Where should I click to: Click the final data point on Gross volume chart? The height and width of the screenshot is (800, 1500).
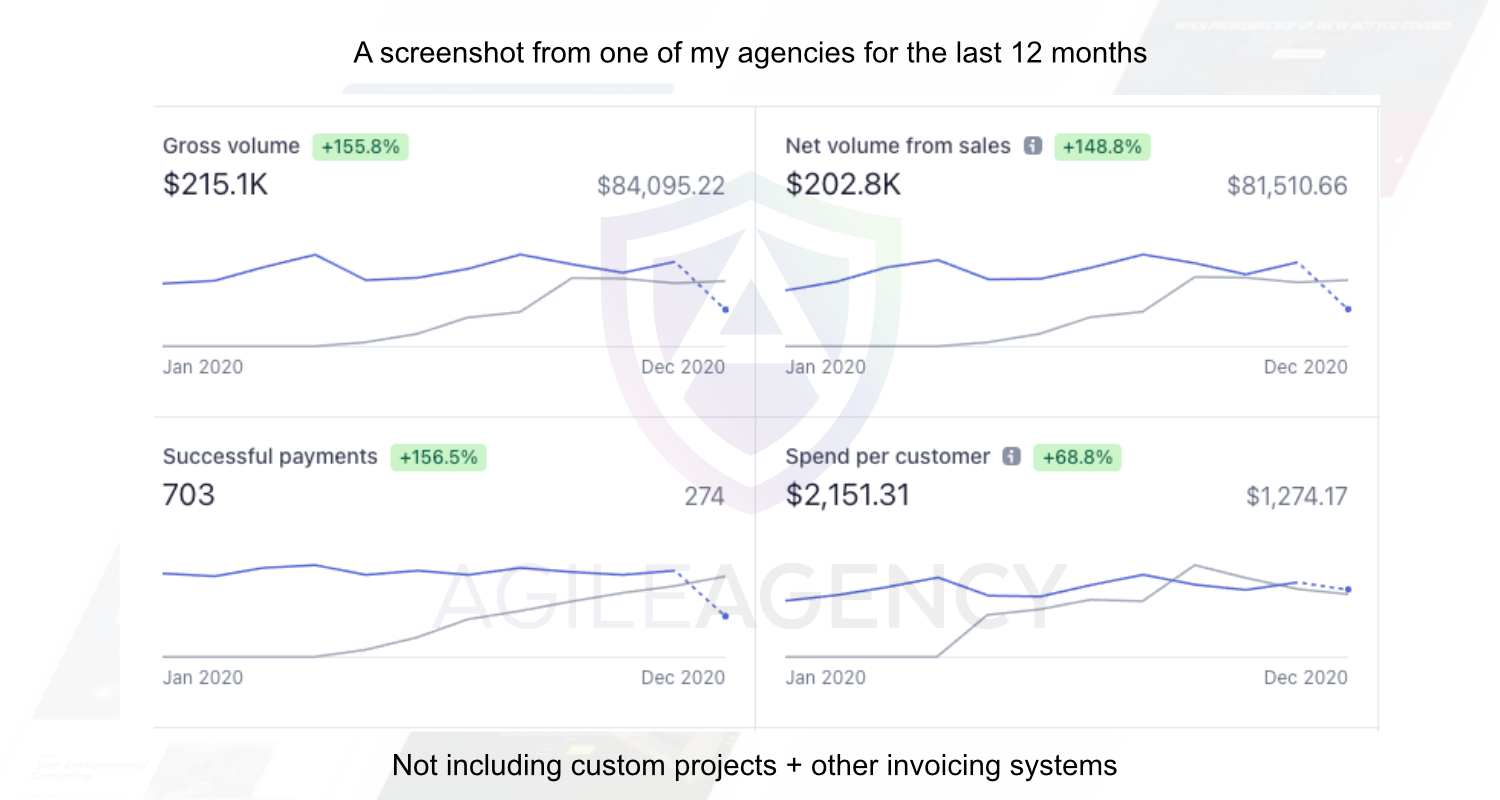tap(725, 310)
